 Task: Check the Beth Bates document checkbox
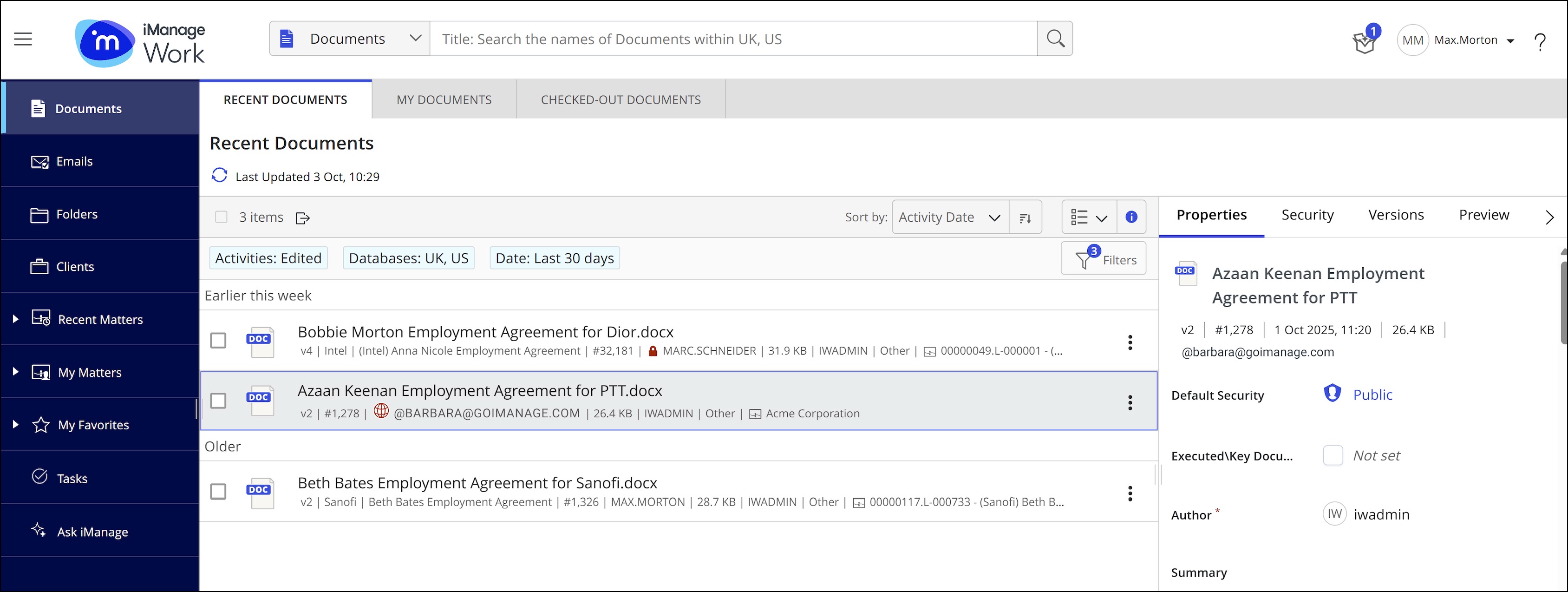218,492
